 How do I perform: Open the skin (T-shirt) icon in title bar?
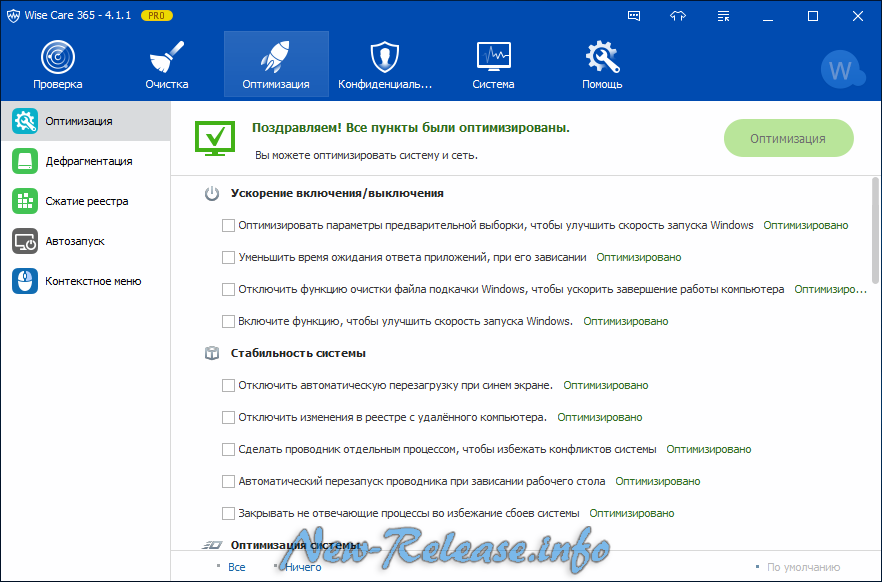(x=678, y=16)
